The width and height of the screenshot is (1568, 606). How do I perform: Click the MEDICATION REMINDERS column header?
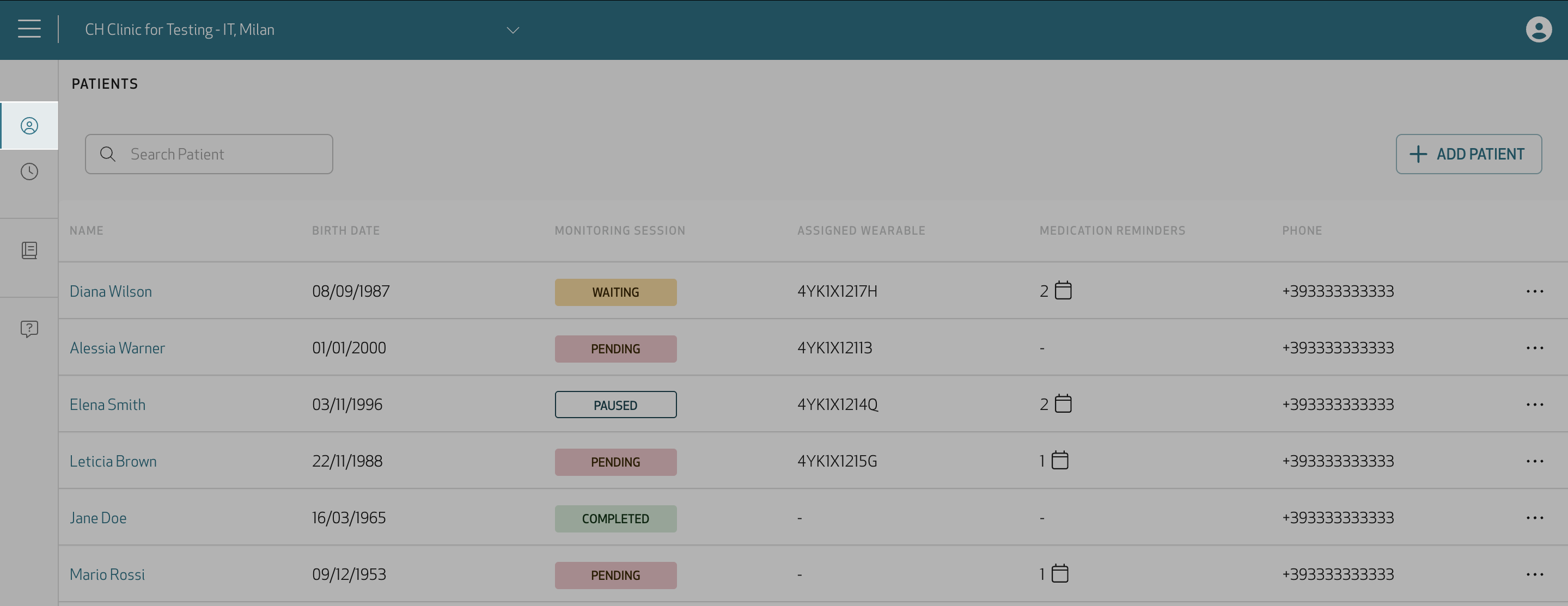tap(1112, 231)
